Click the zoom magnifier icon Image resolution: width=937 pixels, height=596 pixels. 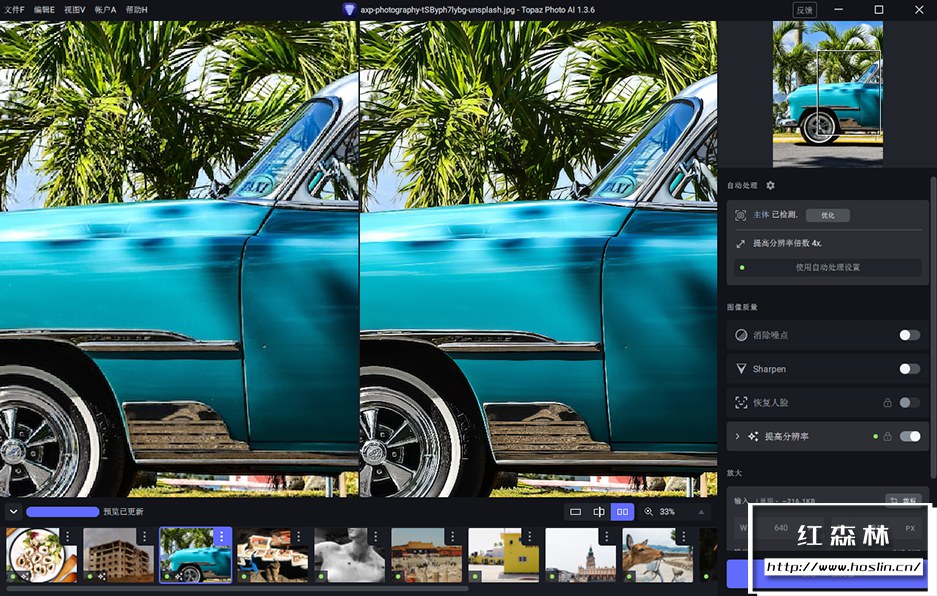(648, 512)
